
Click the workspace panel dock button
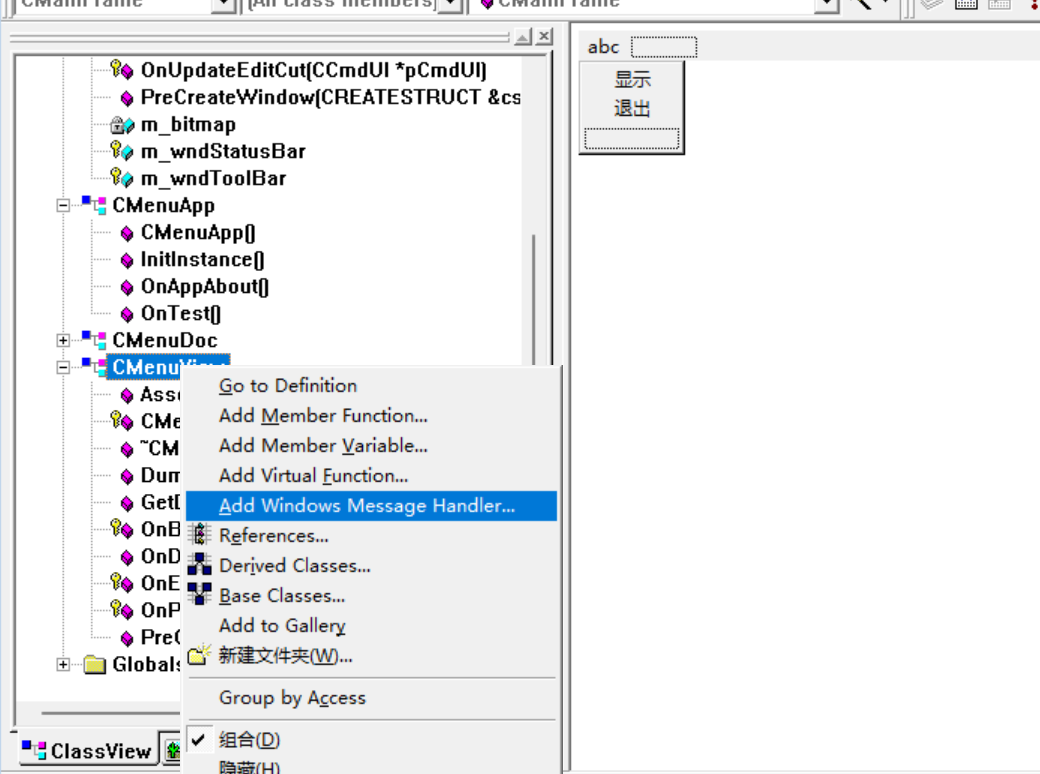pyautogui.click(x=523, y=36)
